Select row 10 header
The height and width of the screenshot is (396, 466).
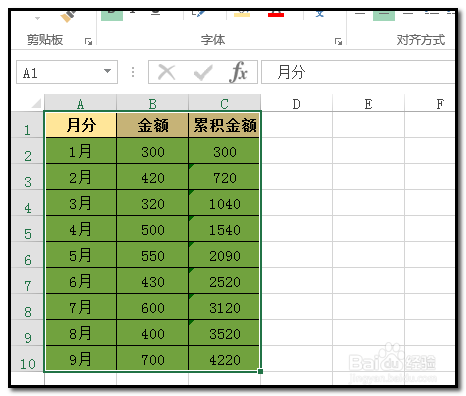pos(28,359)
